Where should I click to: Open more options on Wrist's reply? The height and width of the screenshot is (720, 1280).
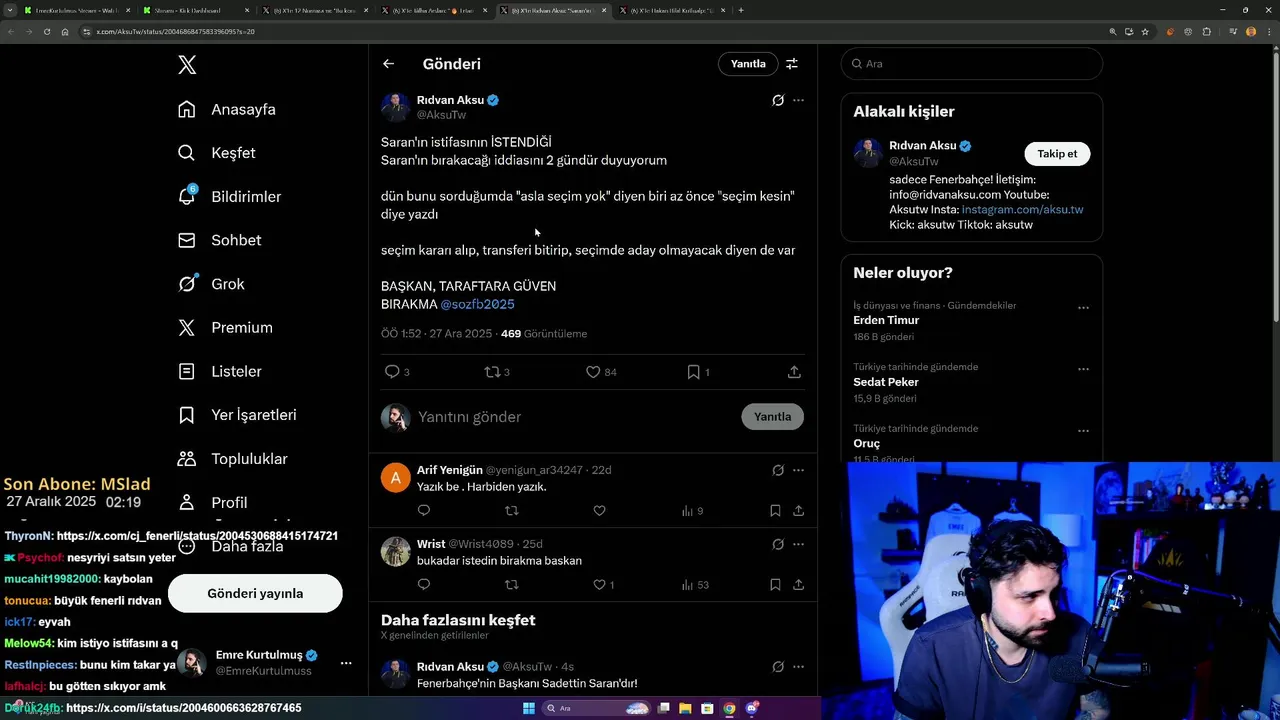coord(798,544)
